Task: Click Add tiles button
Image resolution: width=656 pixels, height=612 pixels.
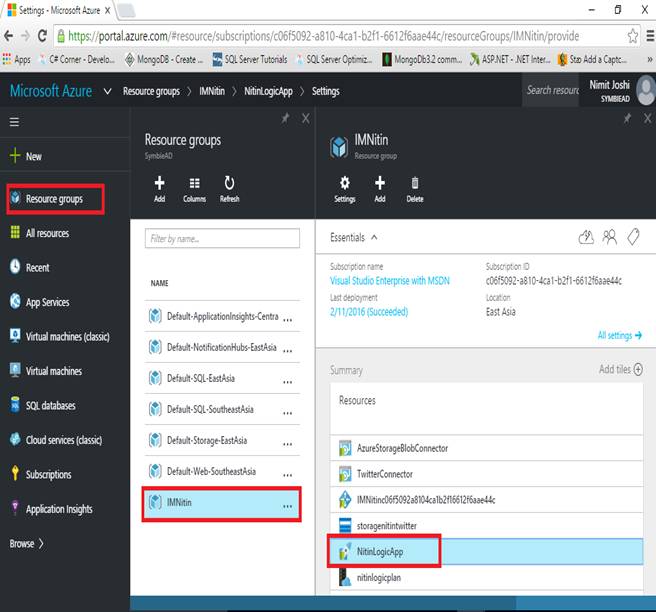Action: point(621,369)
